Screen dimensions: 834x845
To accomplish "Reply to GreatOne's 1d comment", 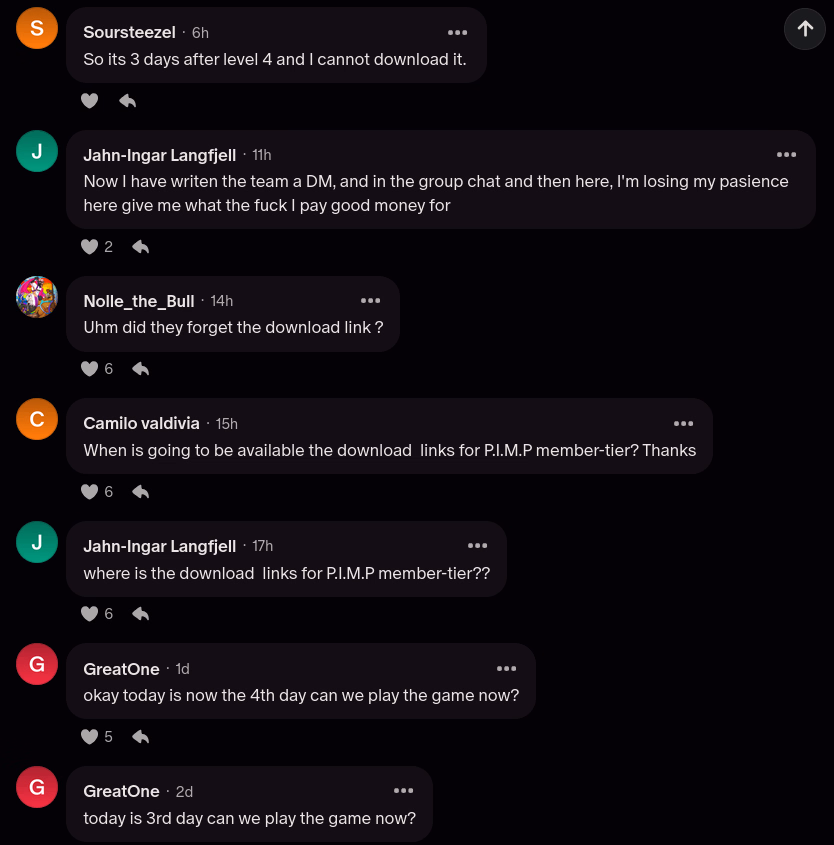I will (x=141, y=736).
